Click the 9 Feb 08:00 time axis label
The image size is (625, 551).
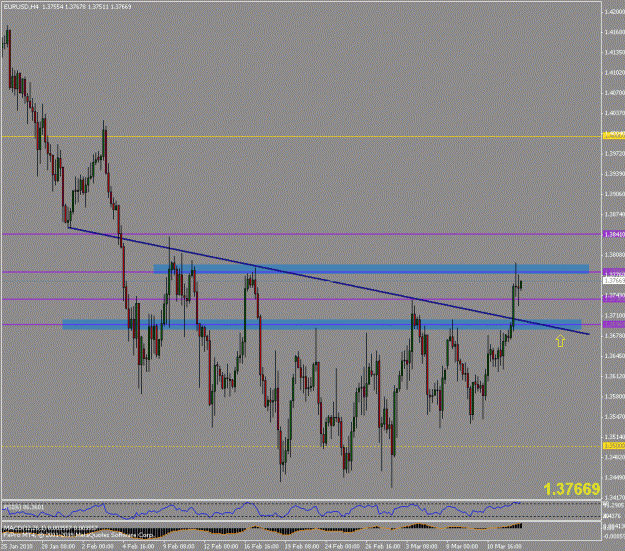tap(179, 546)
